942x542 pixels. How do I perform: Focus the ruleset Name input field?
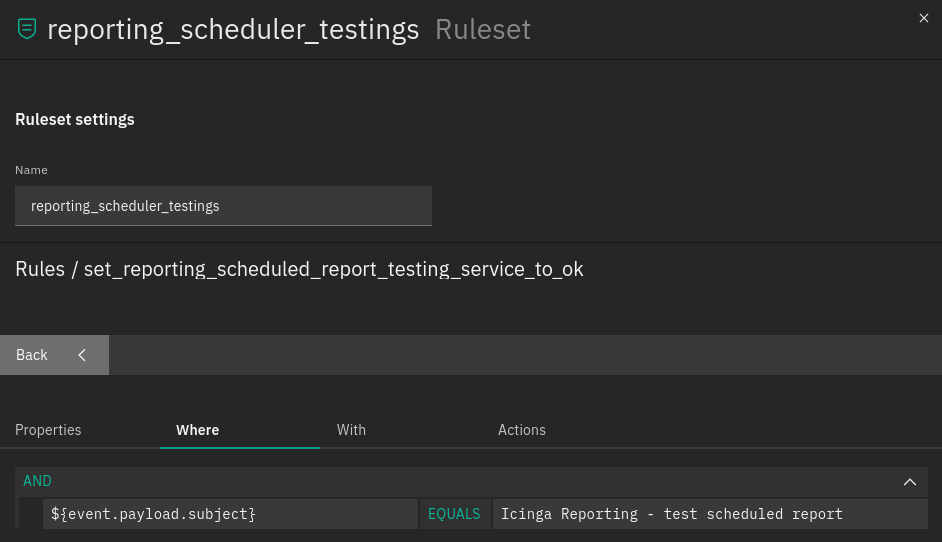click(x=223, y=206)
